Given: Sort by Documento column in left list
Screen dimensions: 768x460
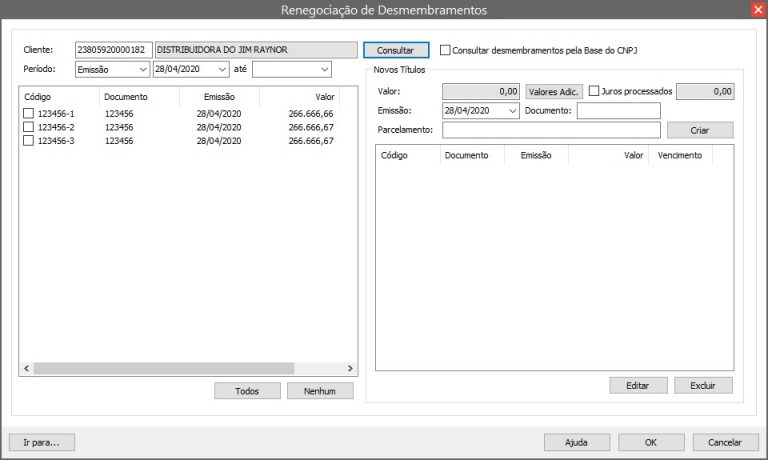Looking at the screenshot, I should (x=140, y=97).
